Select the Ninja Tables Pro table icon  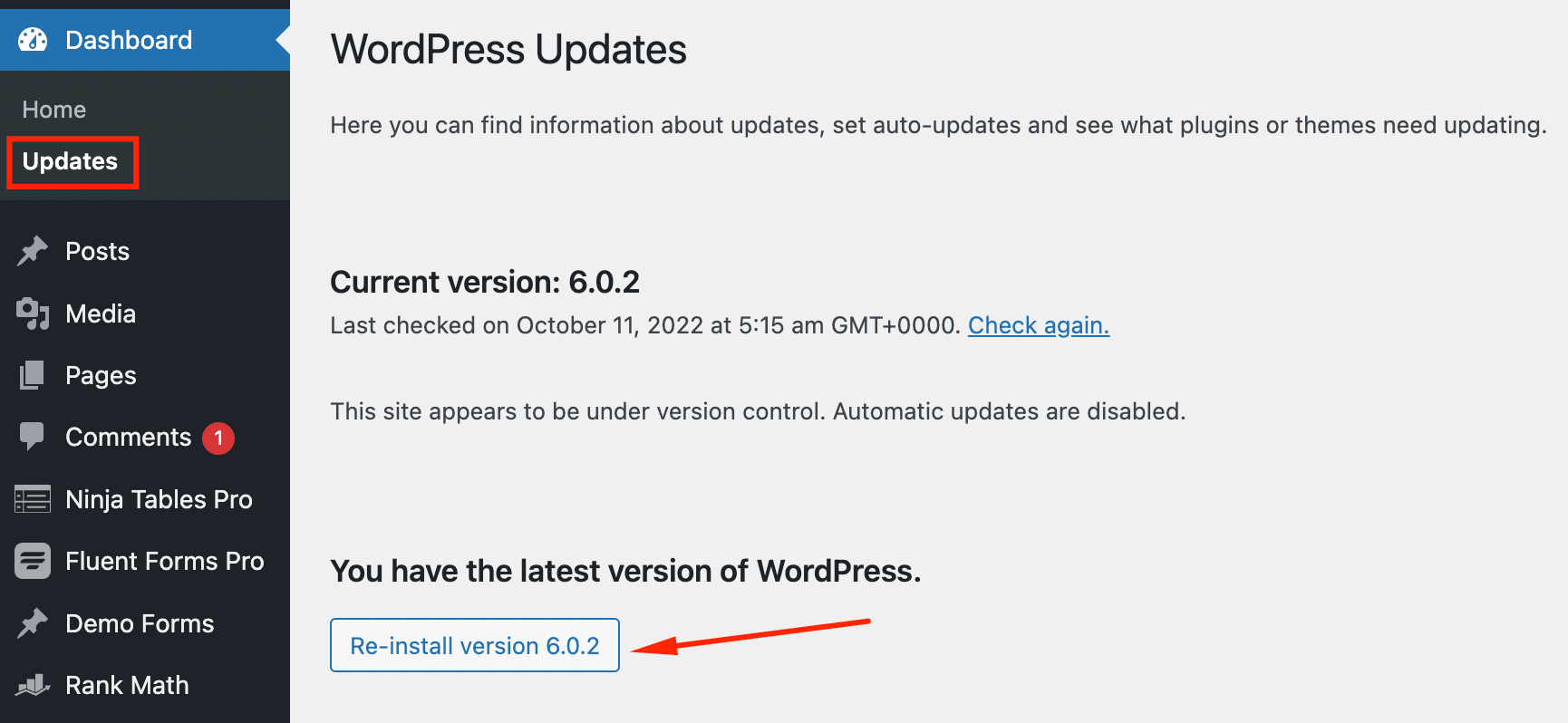pyautogui.click(x=33, y=499)
